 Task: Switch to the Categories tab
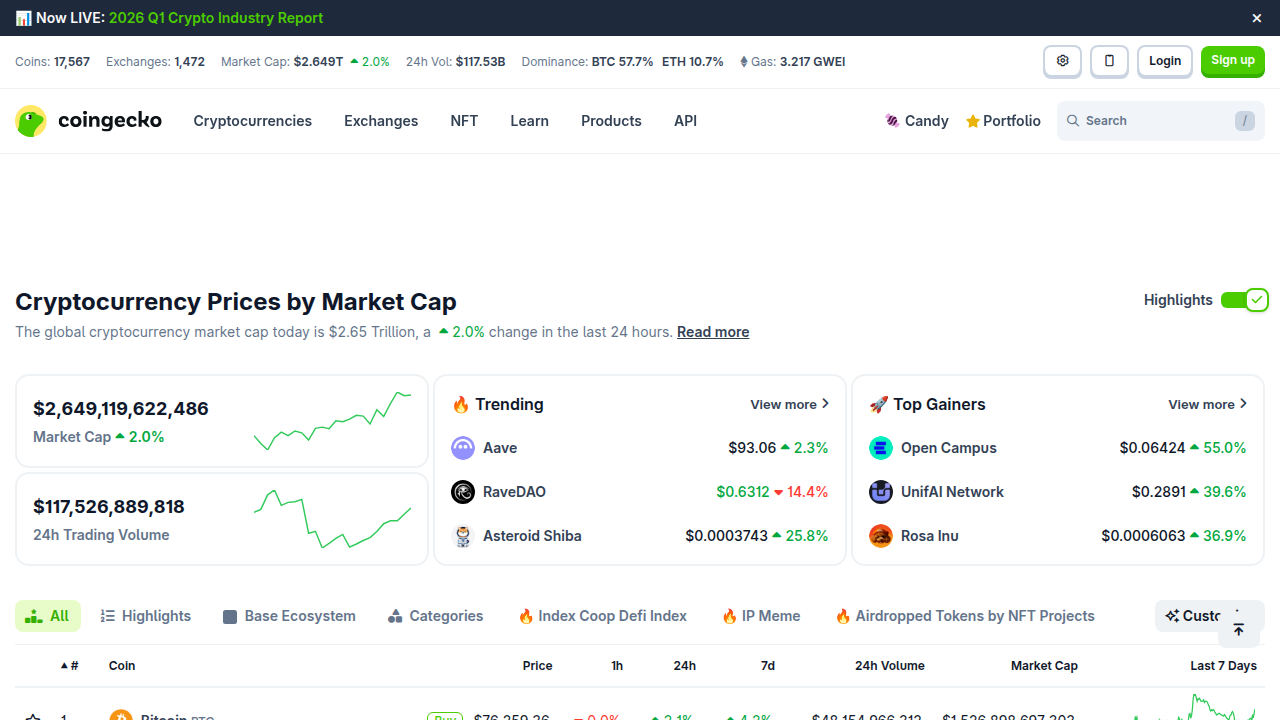pyautogui.click(x=435, y=616)
